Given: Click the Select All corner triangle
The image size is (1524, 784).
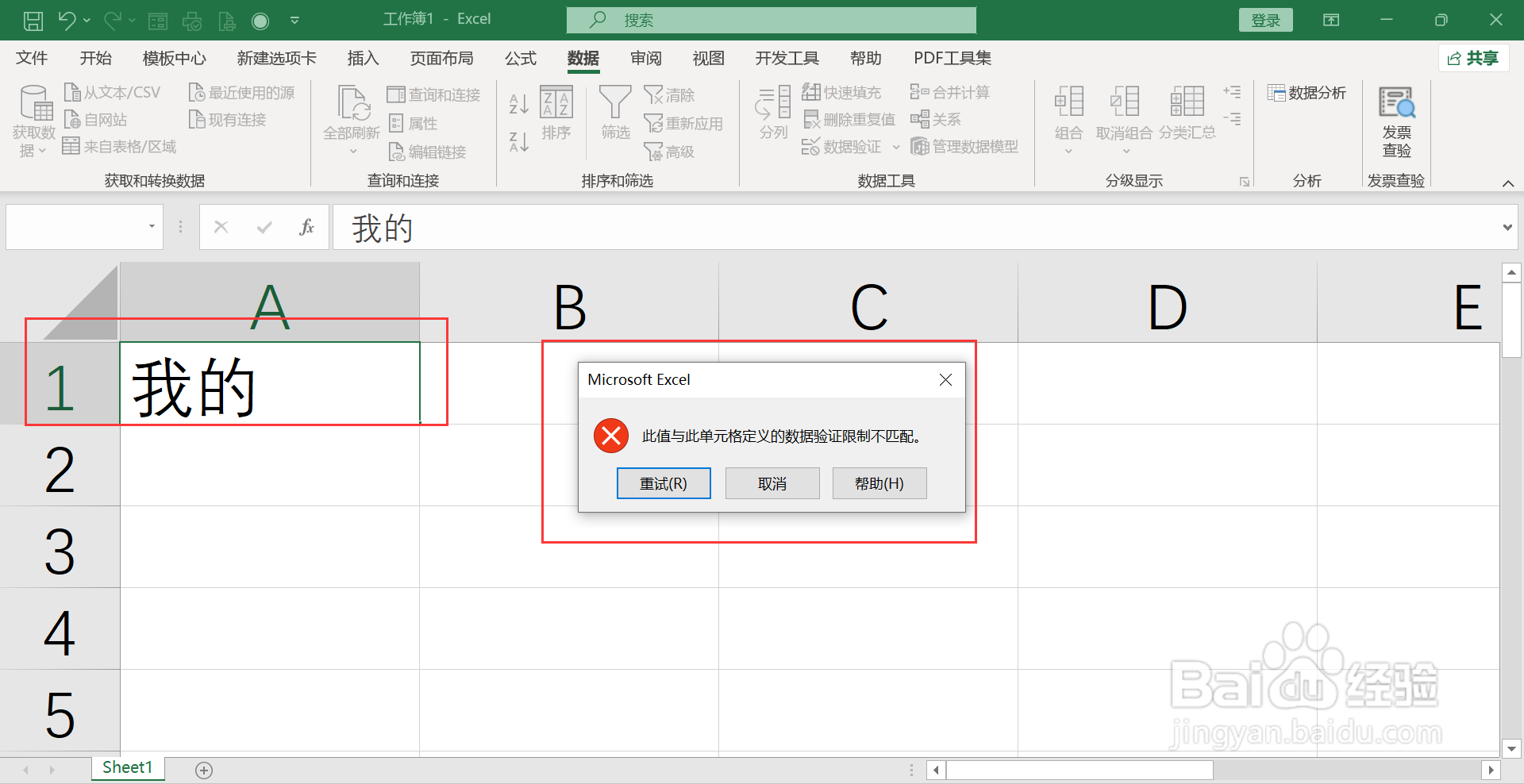Looking at the screenshot, I should pyautogui.click(x=80, y=302).
